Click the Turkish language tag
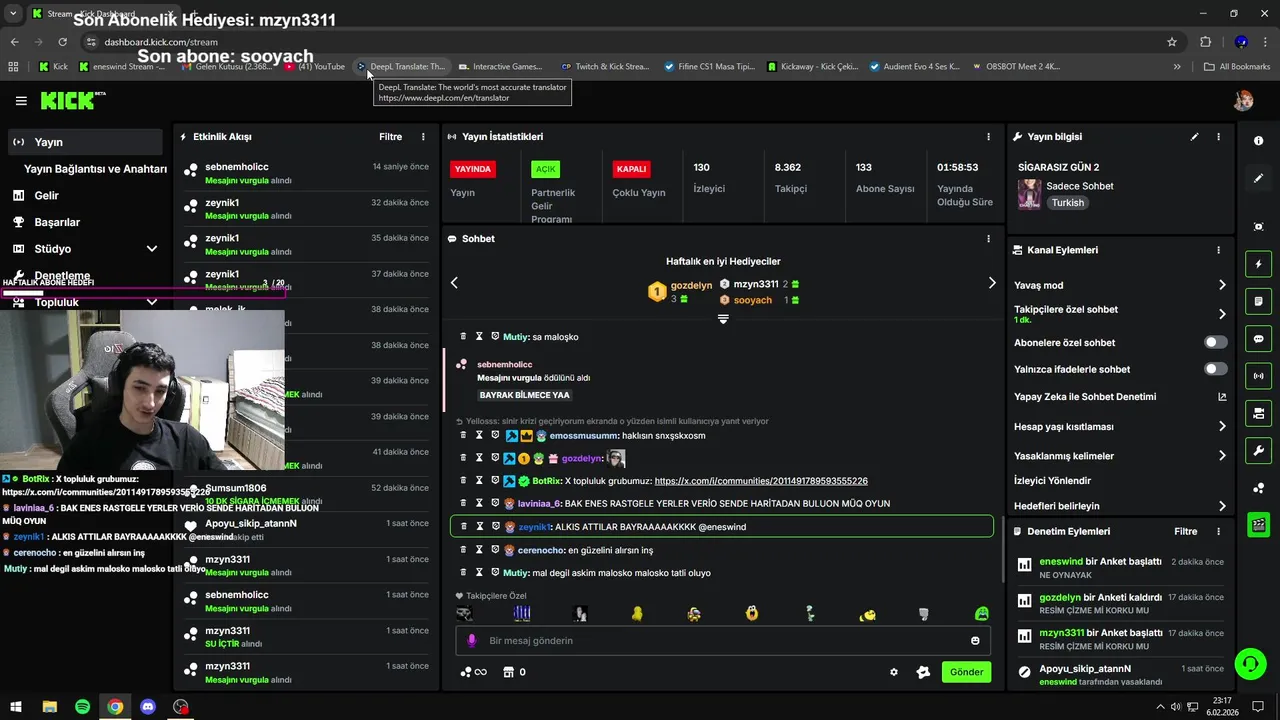This screenshot has height=720, width=1280. 1067,203
